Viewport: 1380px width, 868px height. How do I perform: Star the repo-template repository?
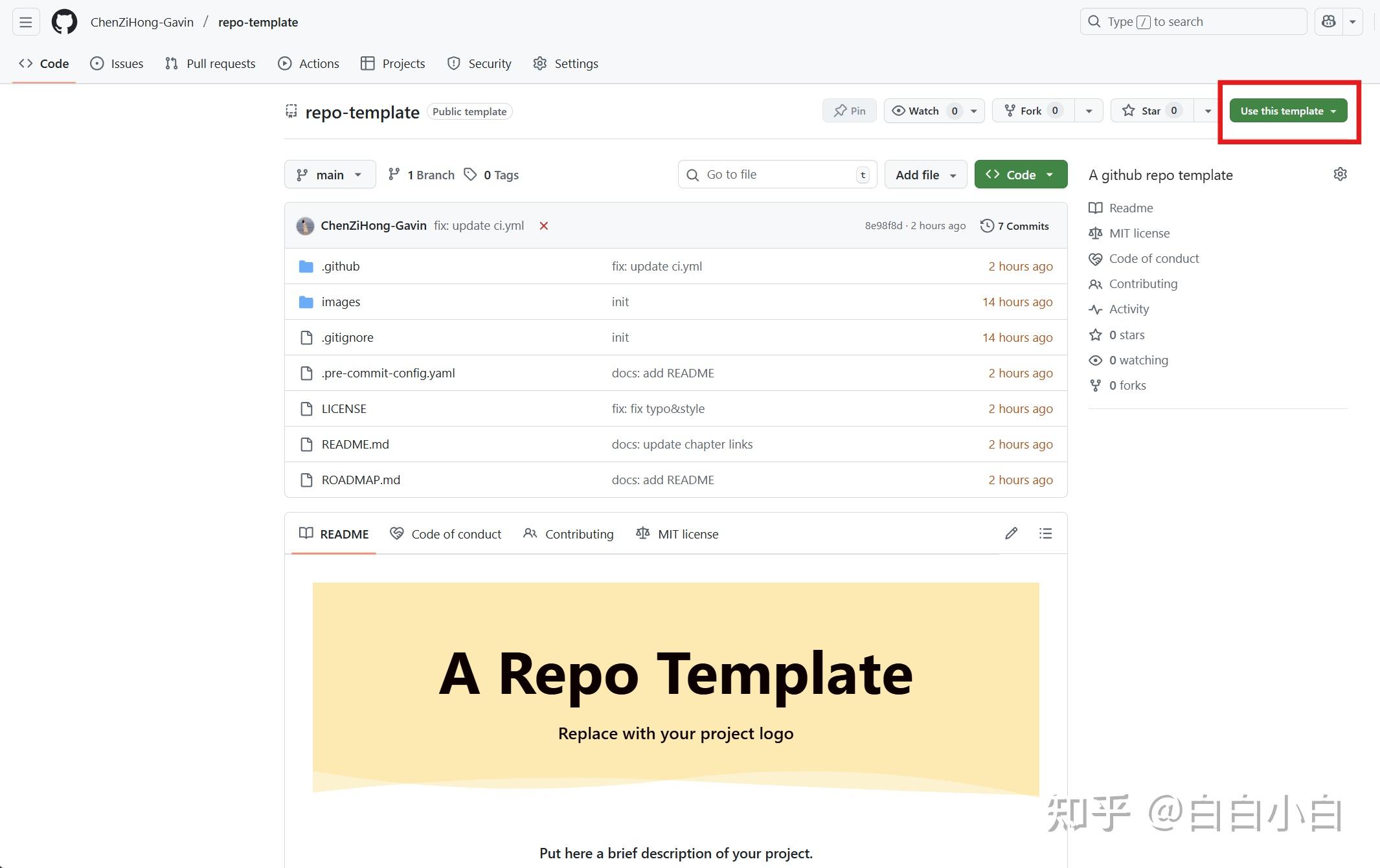pyautogui.click(x=1150, y=110)
